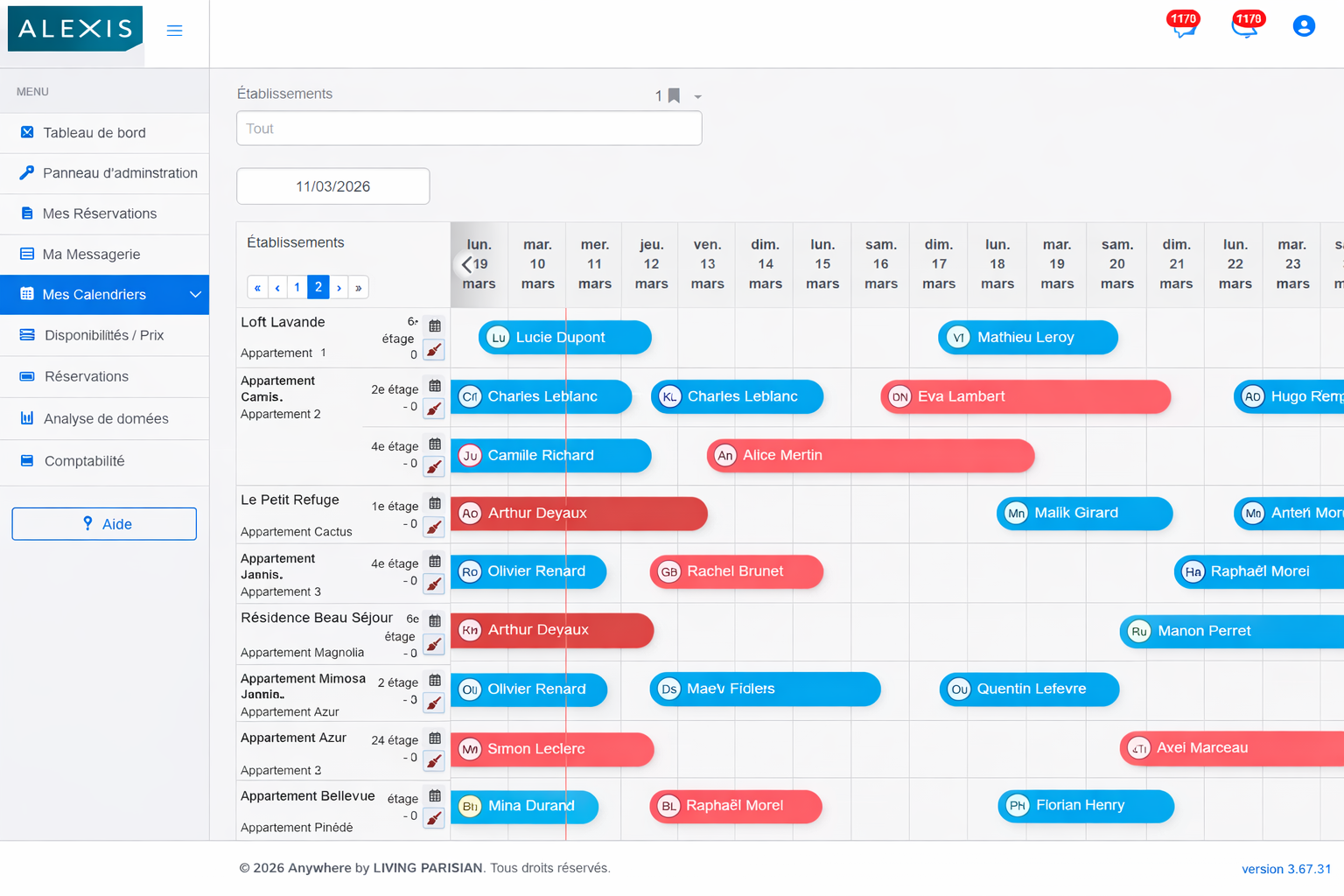This screenshot has width=1344, height=896.
Task: Click the version 3.67.31 link
Action: (x=1286, y=868)
